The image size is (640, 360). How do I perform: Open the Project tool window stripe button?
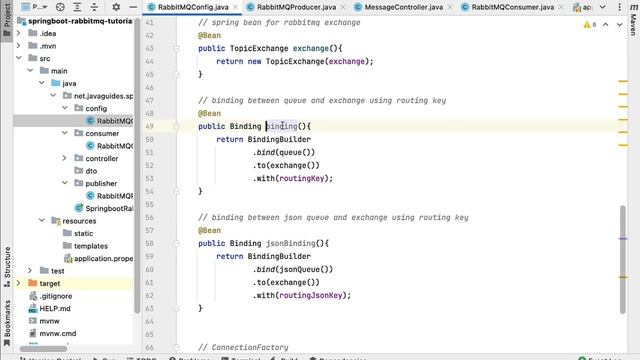[7, 20]
